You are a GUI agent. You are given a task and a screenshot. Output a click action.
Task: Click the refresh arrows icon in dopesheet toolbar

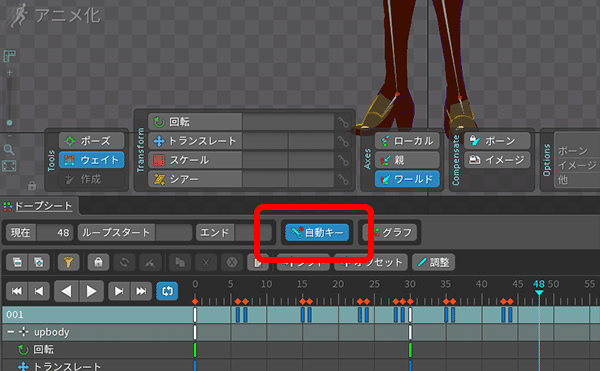click(124, 262)
